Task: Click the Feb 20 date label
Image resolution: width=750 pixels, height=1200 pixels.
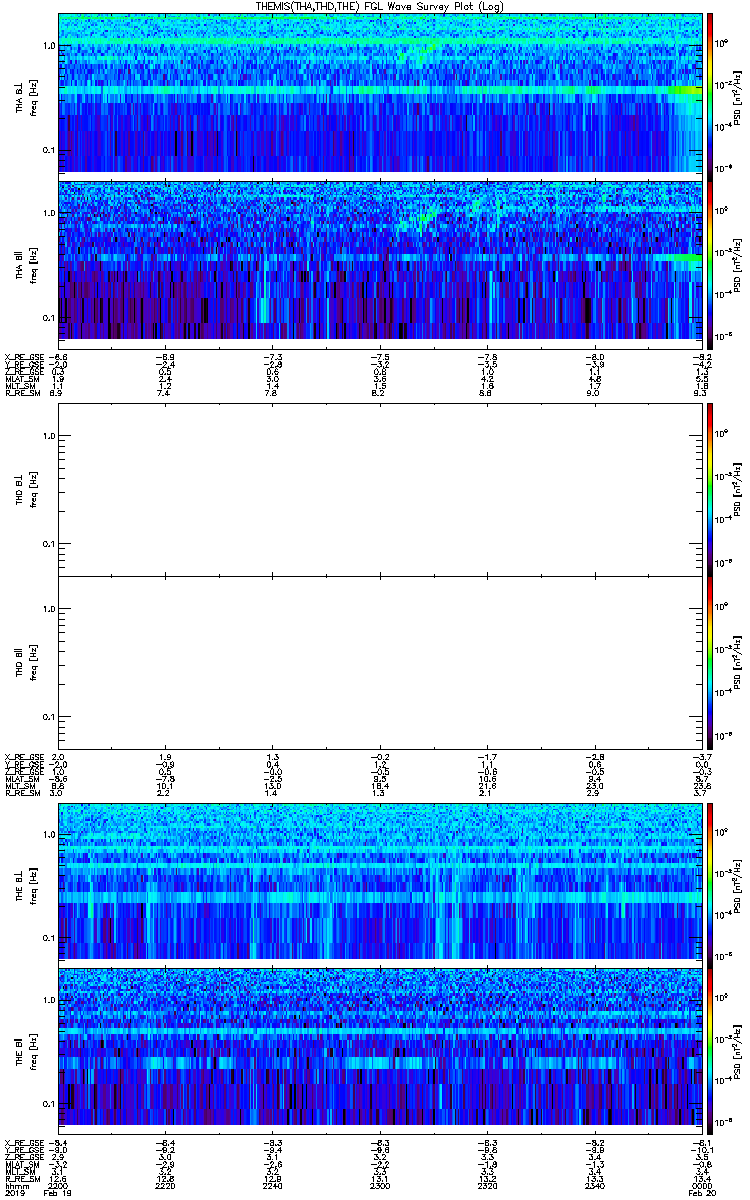Action: point(701,1192)
